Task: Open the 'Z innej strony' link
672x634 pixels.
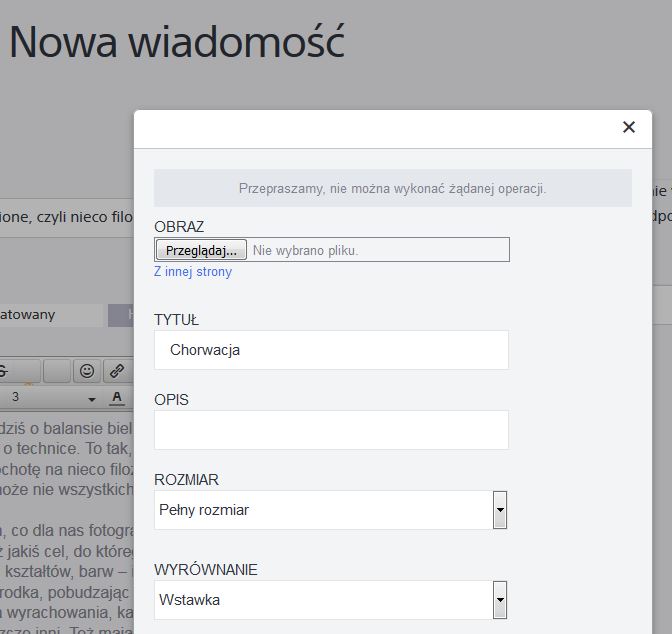Action: [193, 272]
